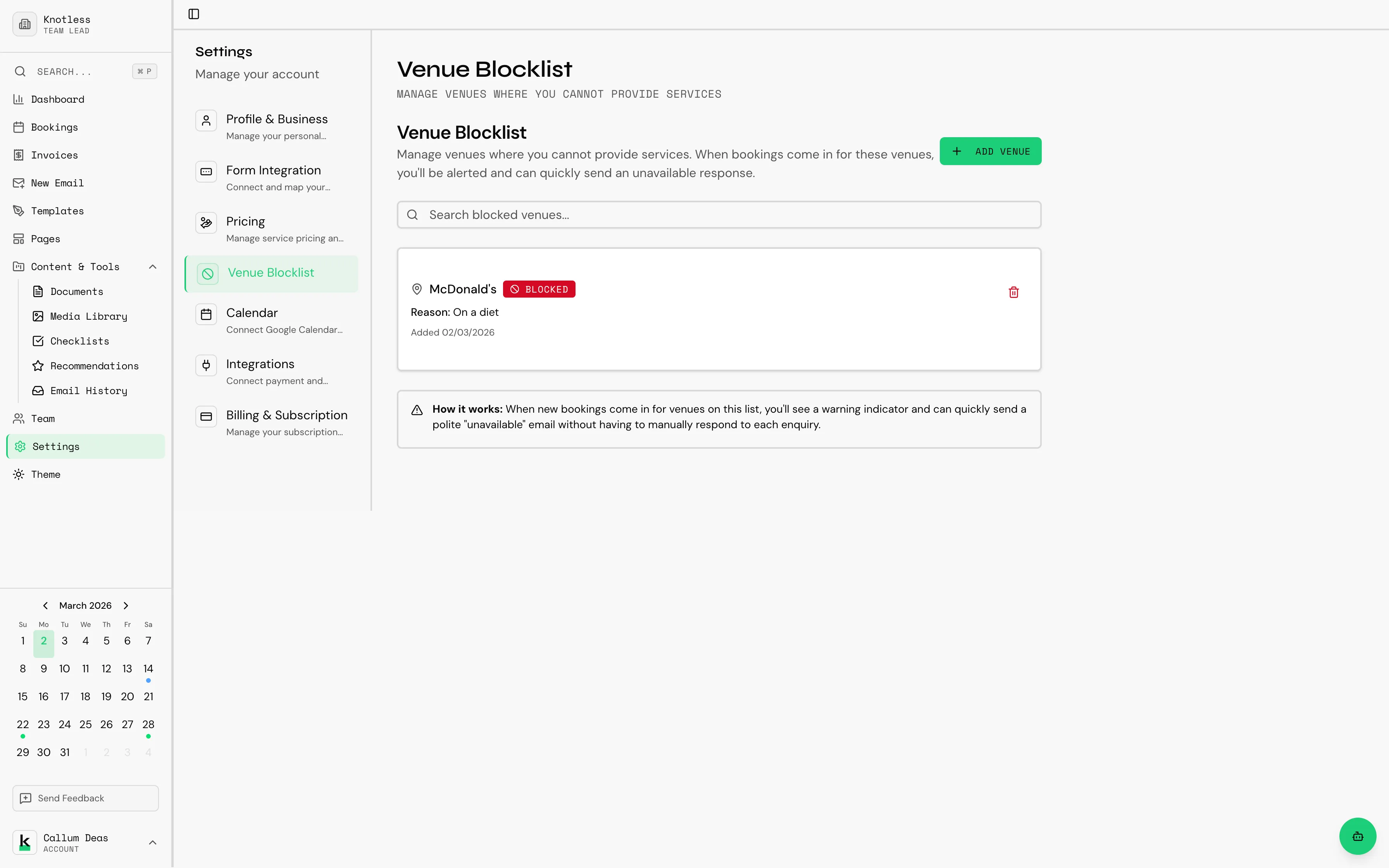Open the Media Library image icon

[38, 316]
